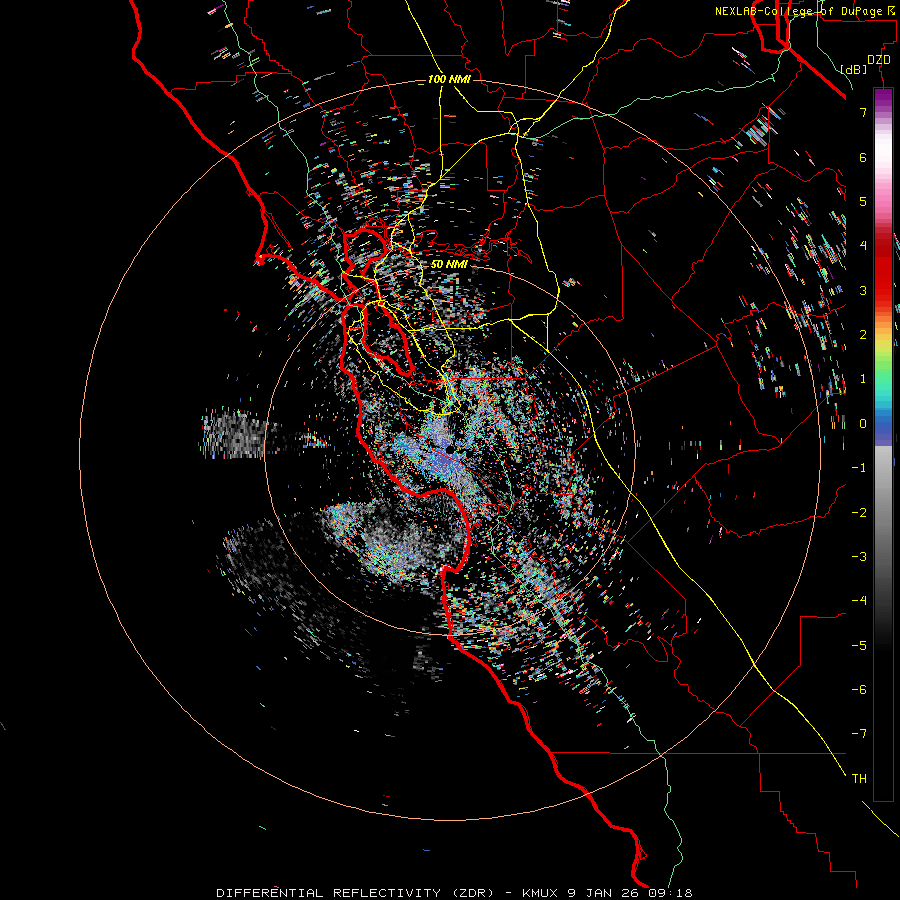Image resolution: width=900 pixels, height=900 pixels.
Task: Click the scale tick label -3
Action: (859, 557)
